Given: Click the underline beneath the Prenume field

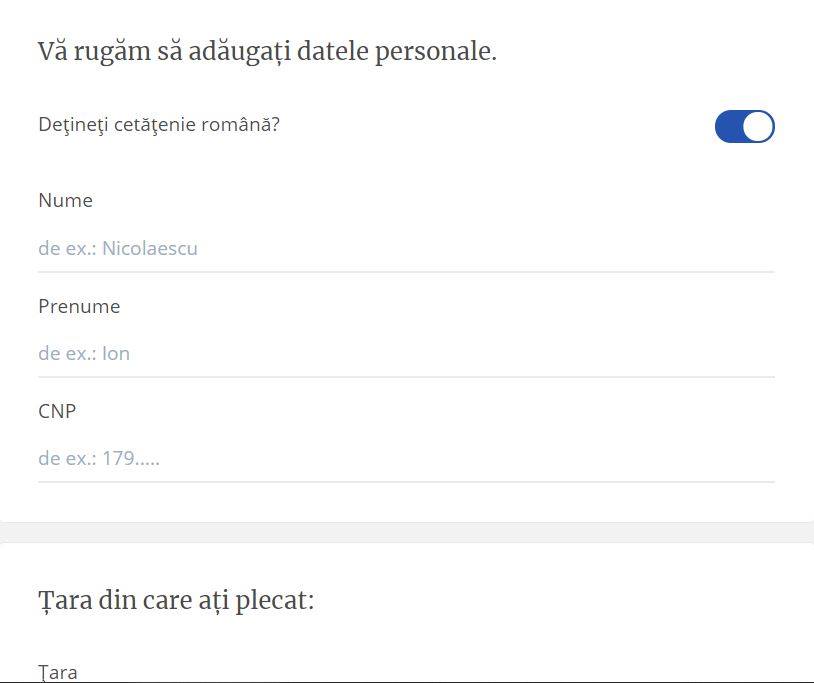Looking at the screenshot, I should pyautogui.click(x=405, y=377).
